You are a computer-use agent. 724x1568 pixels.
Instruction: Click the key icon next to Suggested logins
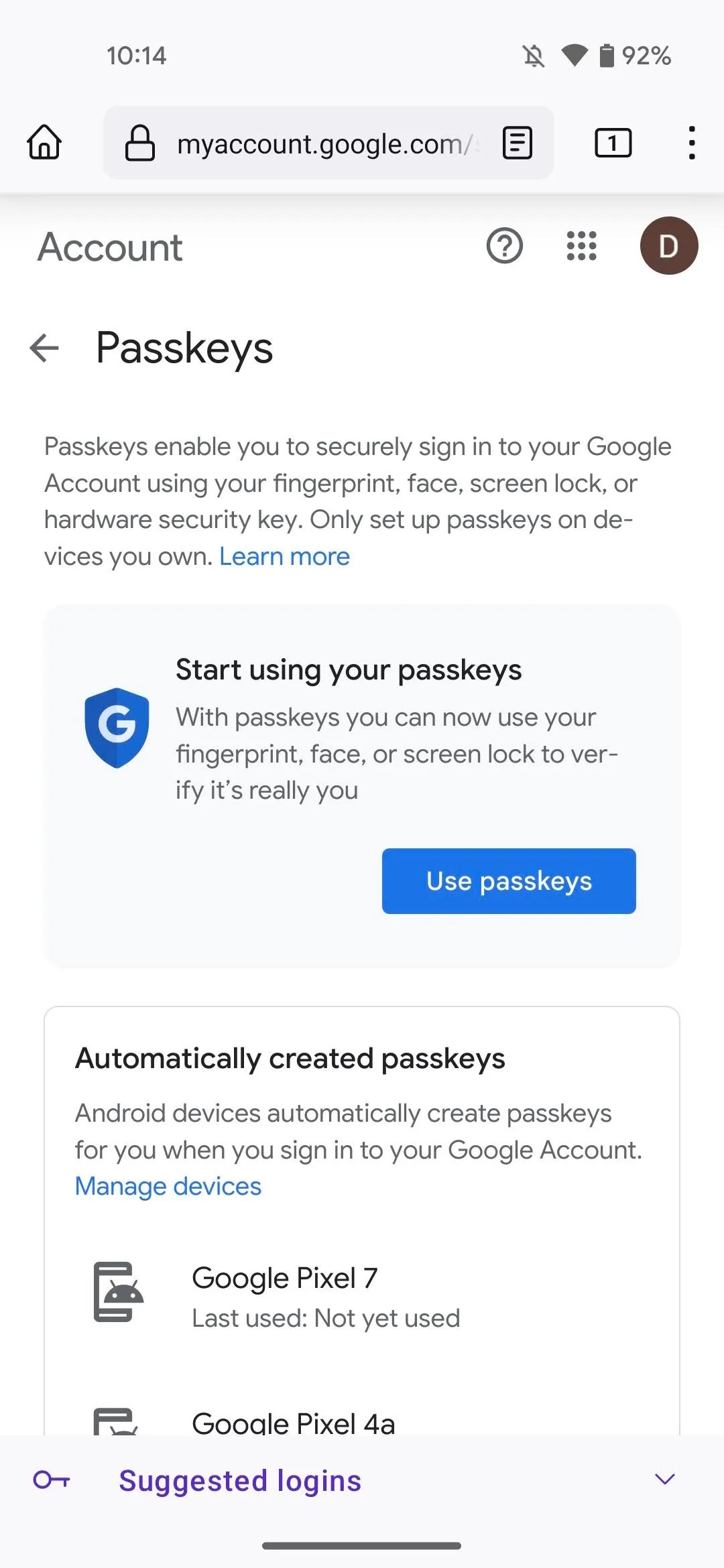[52, 1480]
